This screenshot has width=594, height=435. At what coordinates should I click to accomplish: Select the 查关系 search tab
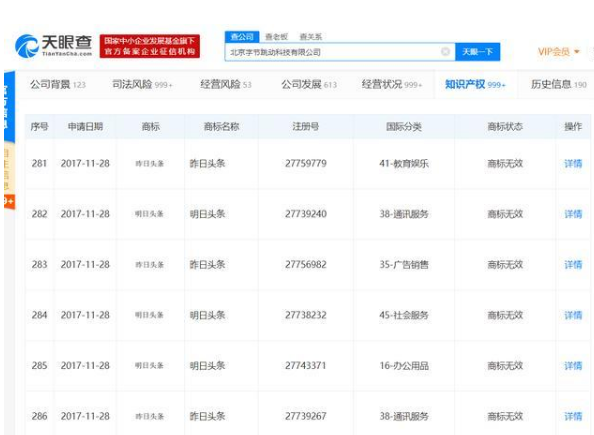point(311,37)
